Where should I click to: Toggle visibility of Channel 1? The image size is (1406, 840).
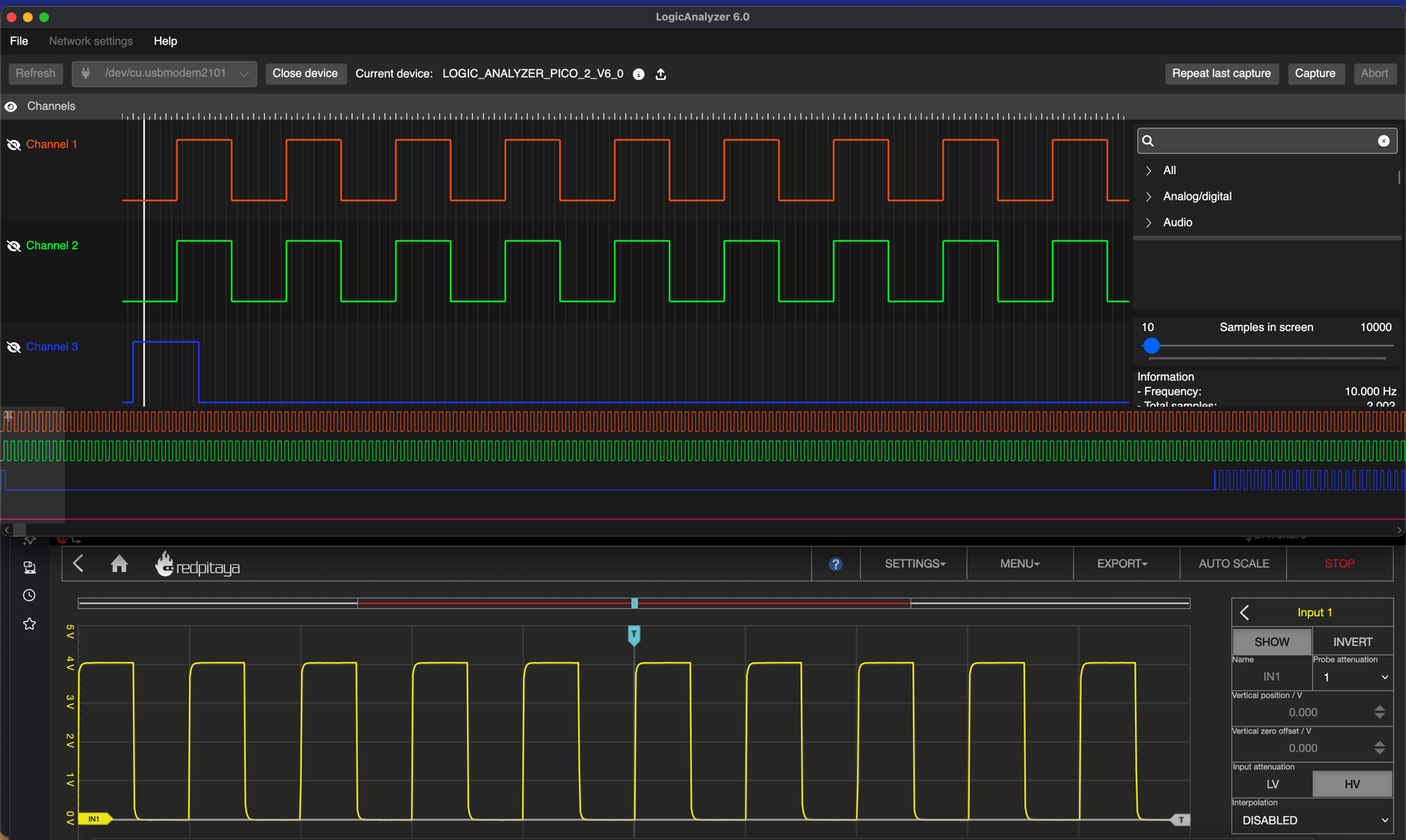click(13, 145)
